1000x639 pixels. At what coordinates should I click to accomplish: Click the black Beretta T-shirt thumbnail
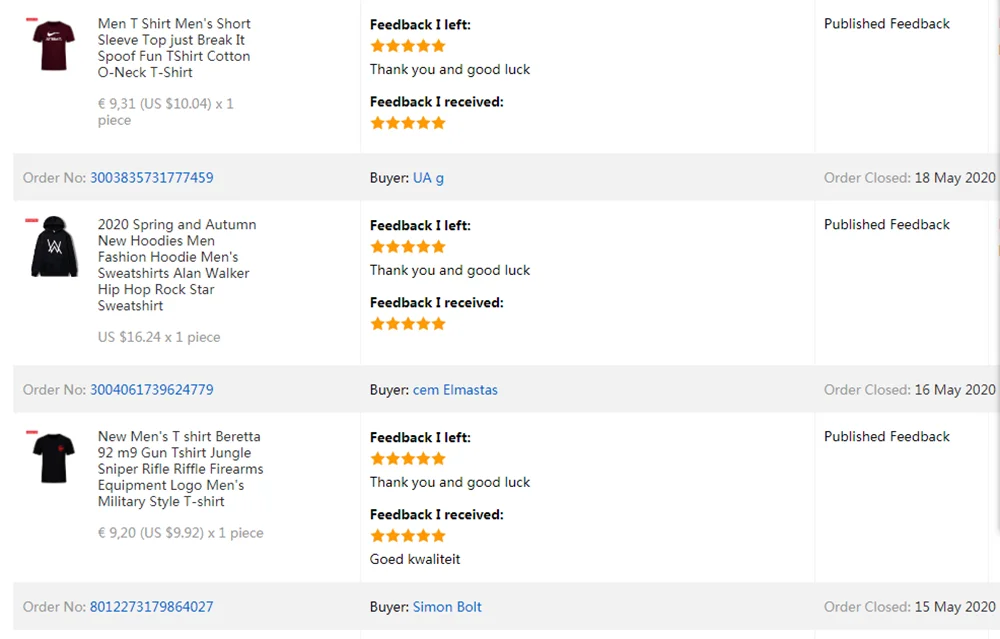[54, 459]
